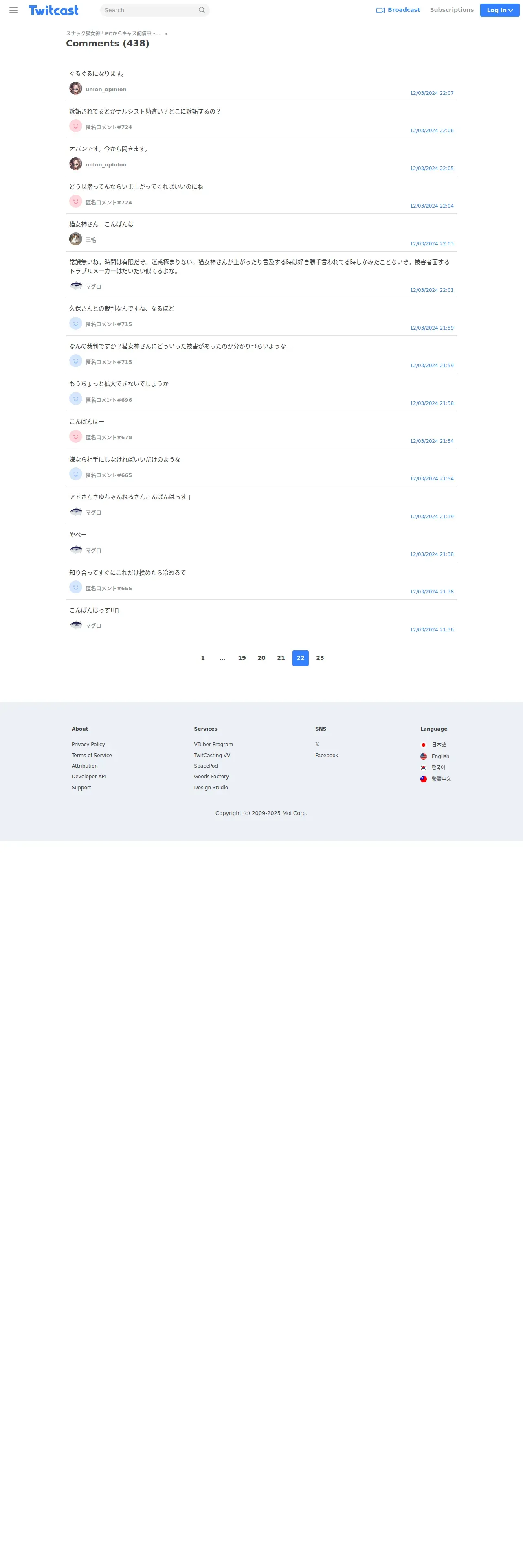Open 三毛 username link

point(91,241)
